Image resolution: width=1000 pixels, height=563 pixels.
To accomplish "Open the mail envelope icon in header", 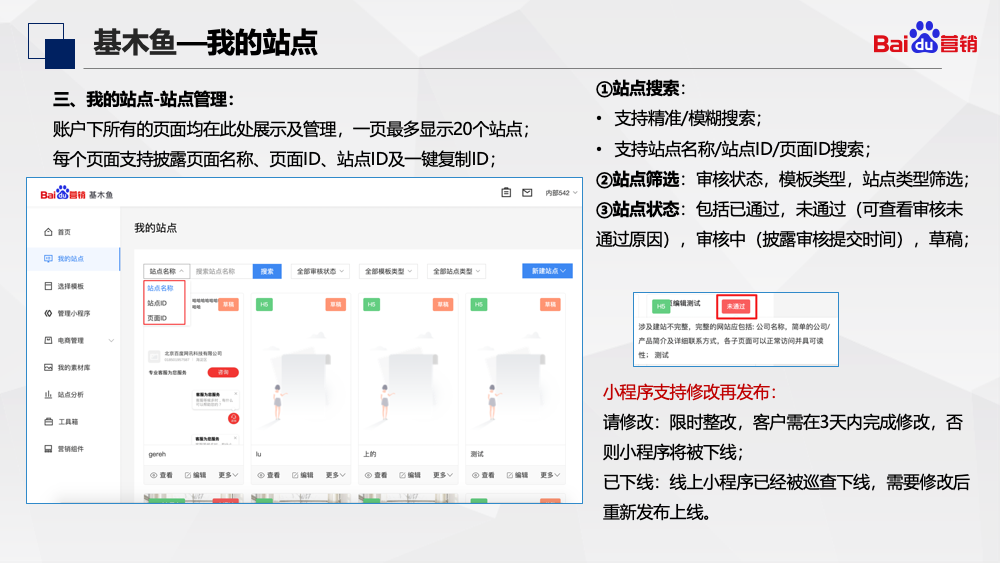I will pyautogui.click(x=527, y=193).
